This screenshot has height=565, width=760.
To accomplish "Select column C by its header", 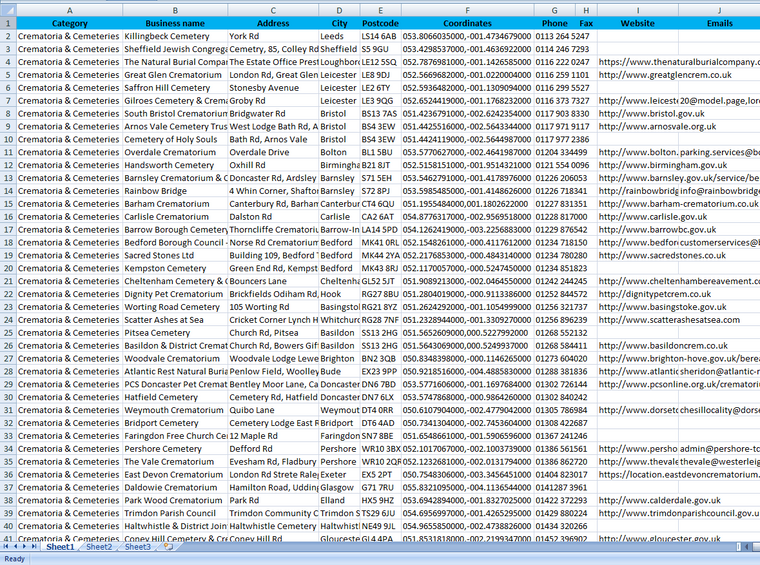I will point(273,10).
